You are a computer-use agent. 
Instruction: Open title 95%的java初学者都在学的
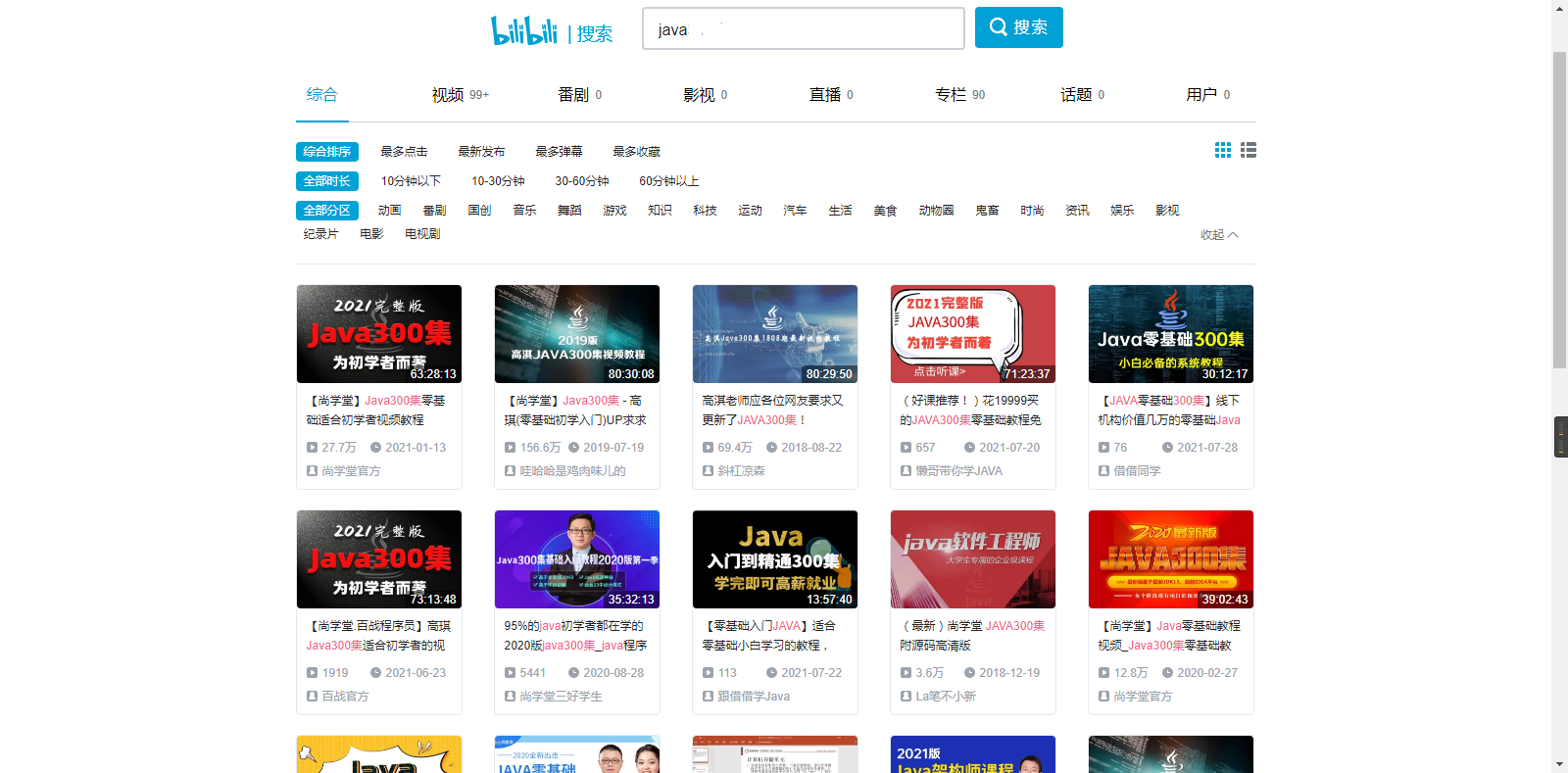click(576, 636)
